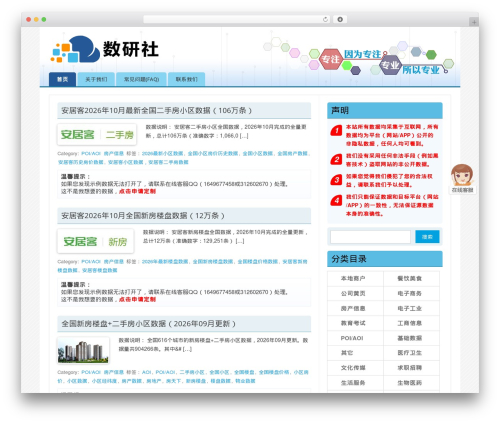Open category 求职招聘

410,368
